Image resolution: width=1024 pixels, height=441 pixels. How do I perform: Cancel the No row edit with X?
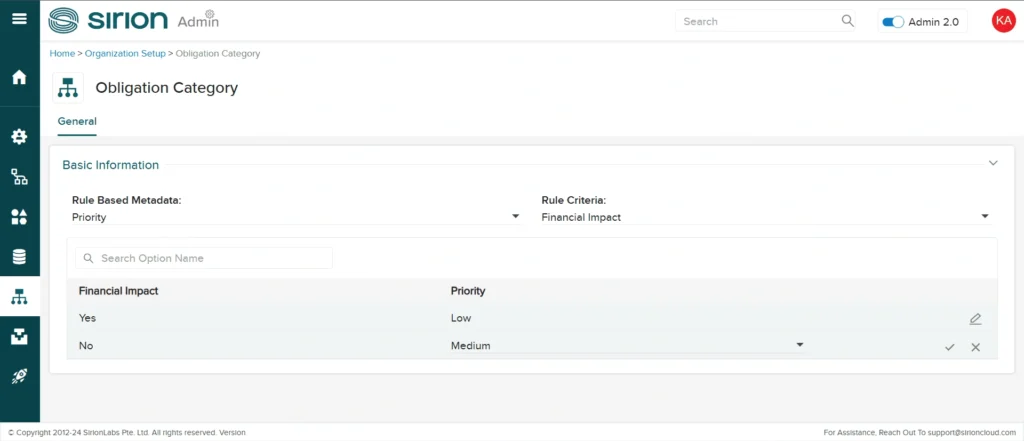coord(975,346)
